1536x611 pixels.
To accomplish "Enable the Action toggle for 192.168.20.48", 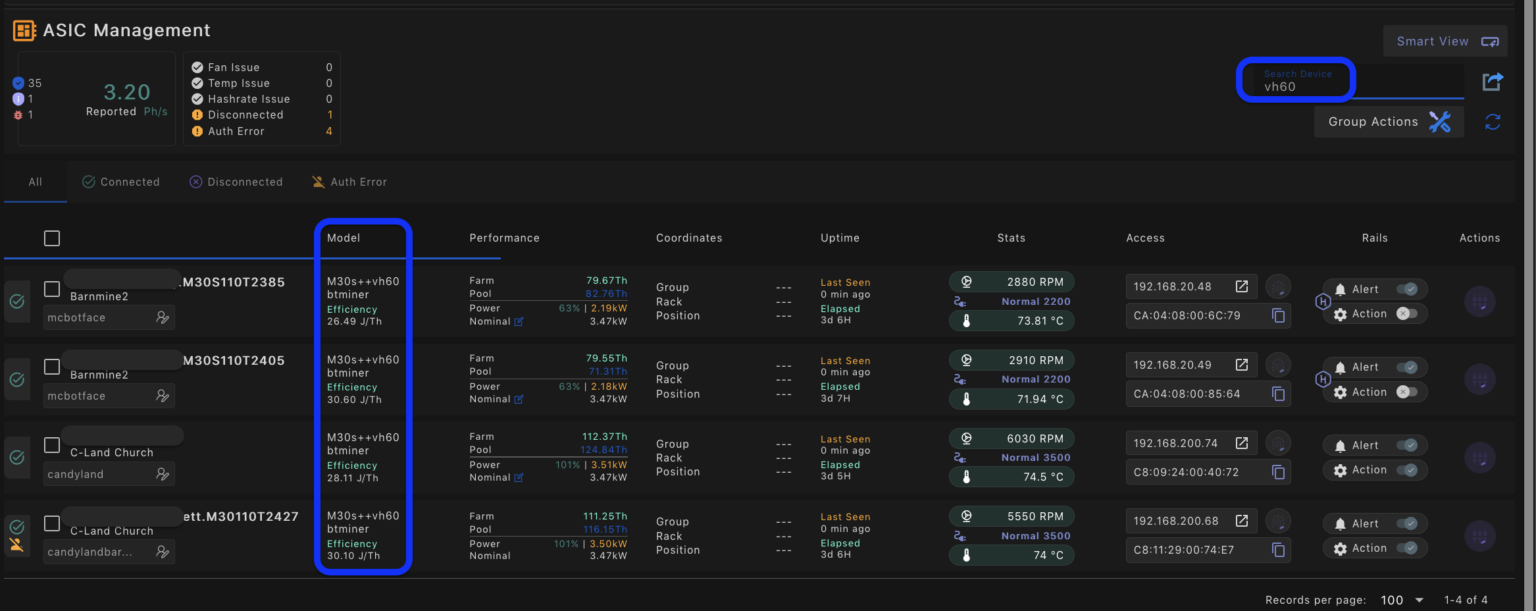I will click(x=1406, y=314).
